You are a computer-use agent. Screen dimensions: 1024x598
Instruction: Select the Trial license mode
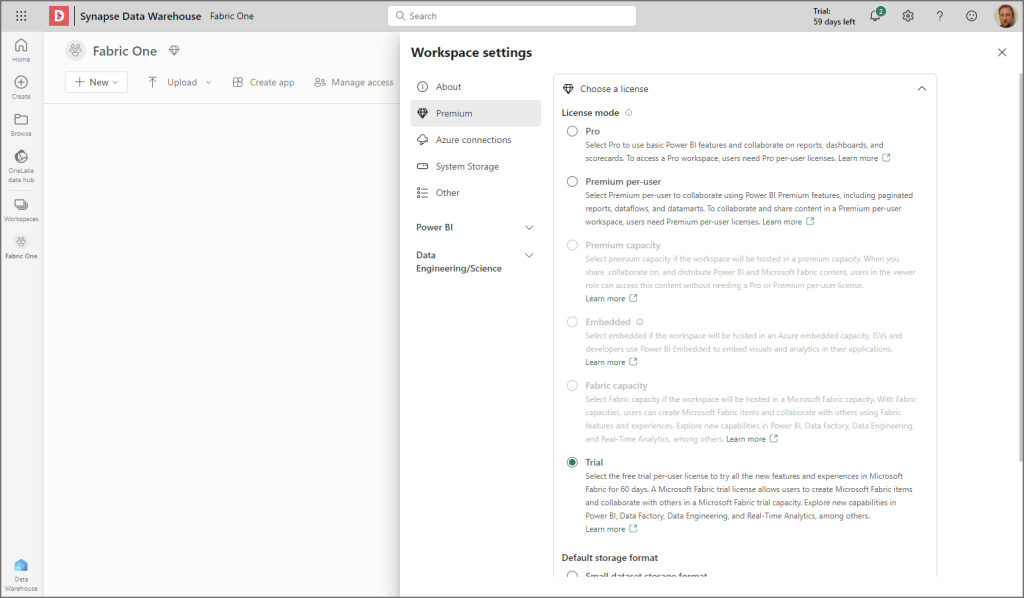tap(572, 462)
